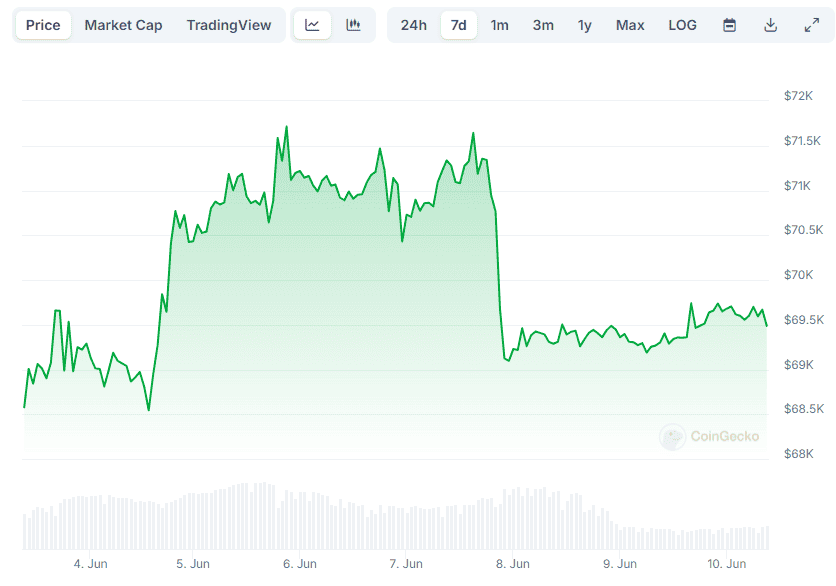Click the price peak near 6. Jun
The width and height of the screenshot is (836, 586).
286,128
